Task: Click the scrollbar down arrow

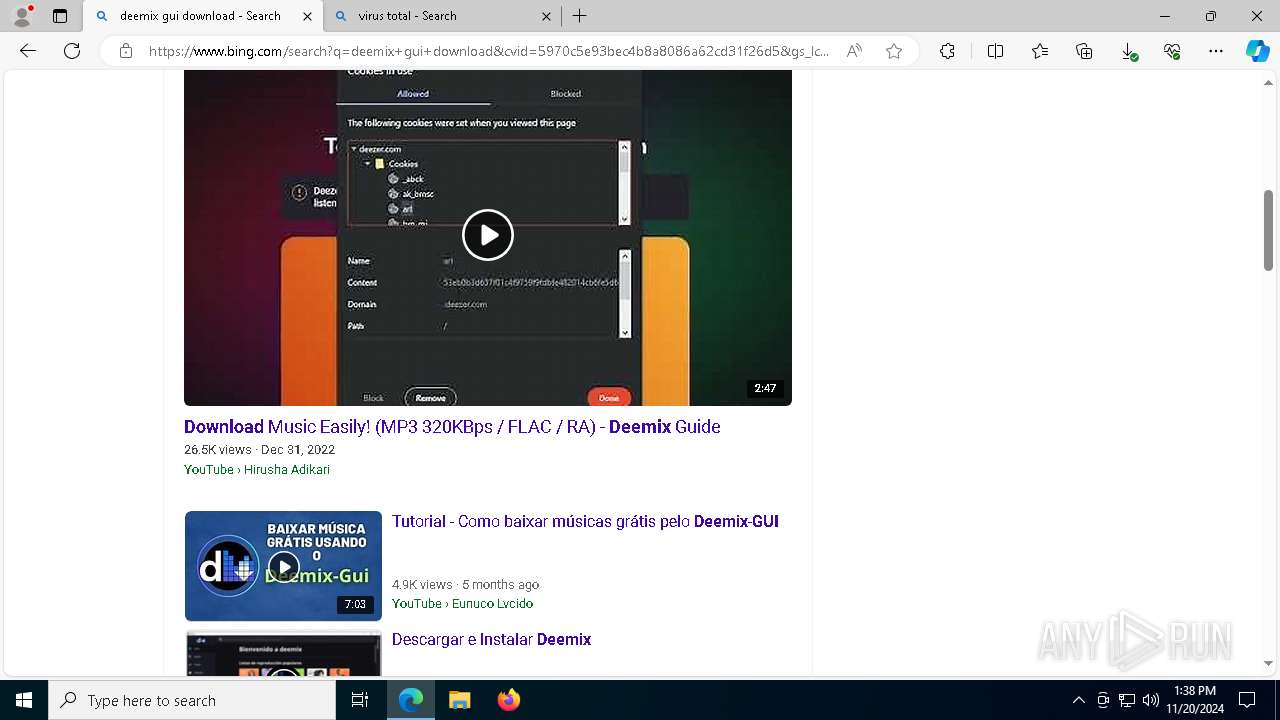Action: 1269,663
